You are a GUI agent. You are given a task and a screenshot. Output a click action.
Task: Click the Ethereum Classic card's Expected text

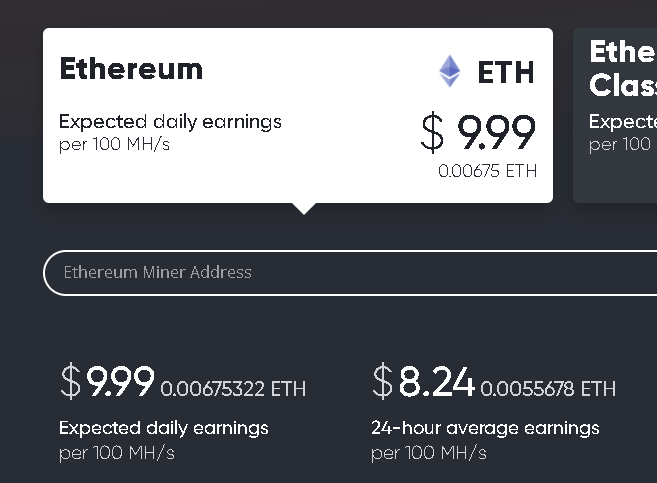623,122
